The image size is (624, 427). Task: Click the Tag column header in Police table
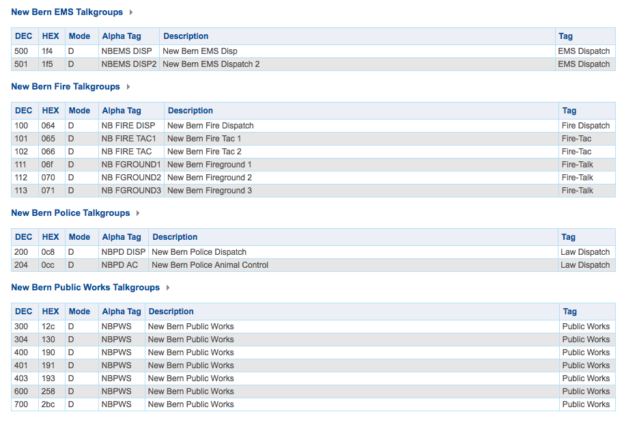click(x=567, y=237)
